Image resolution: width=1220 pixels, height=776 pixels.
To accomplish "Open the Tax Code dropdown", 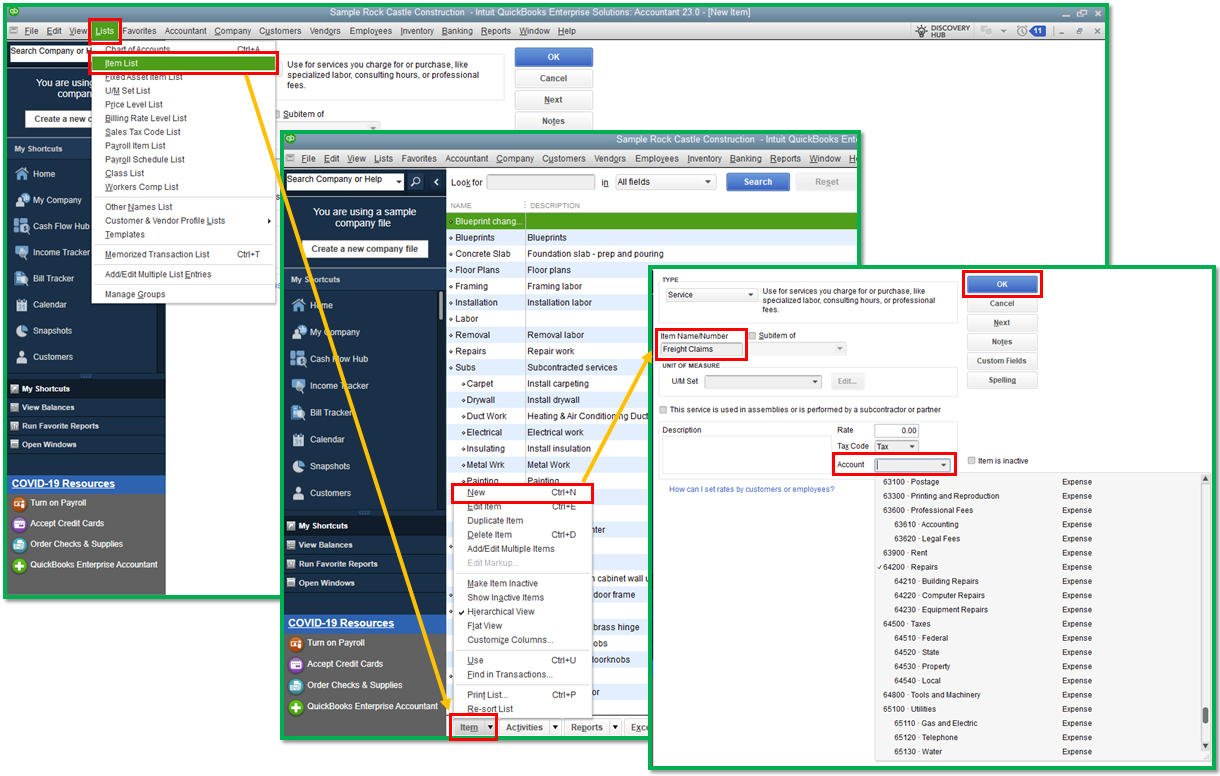I will point(896,447).
